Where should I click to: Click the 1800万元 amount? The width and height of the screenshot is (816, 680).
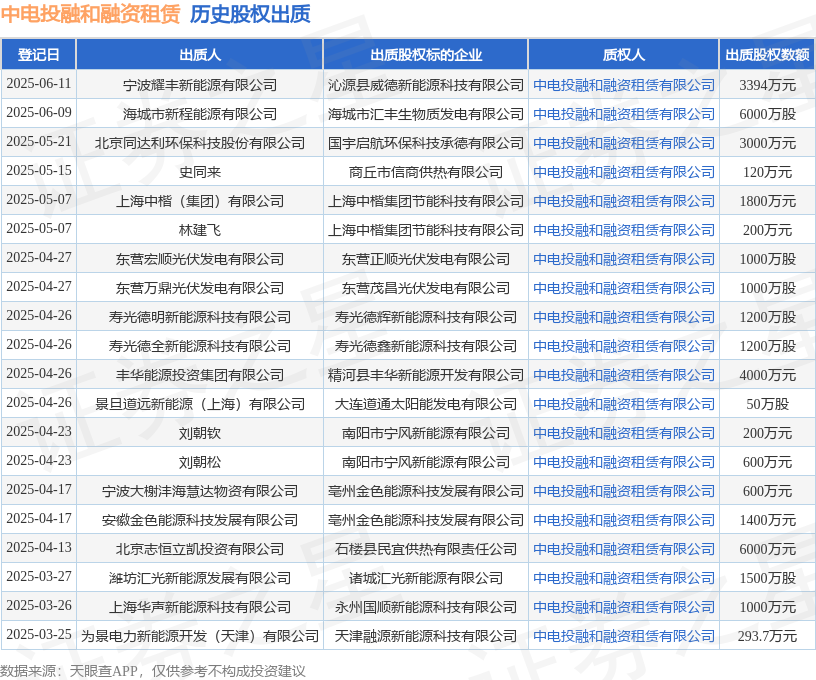768,201
